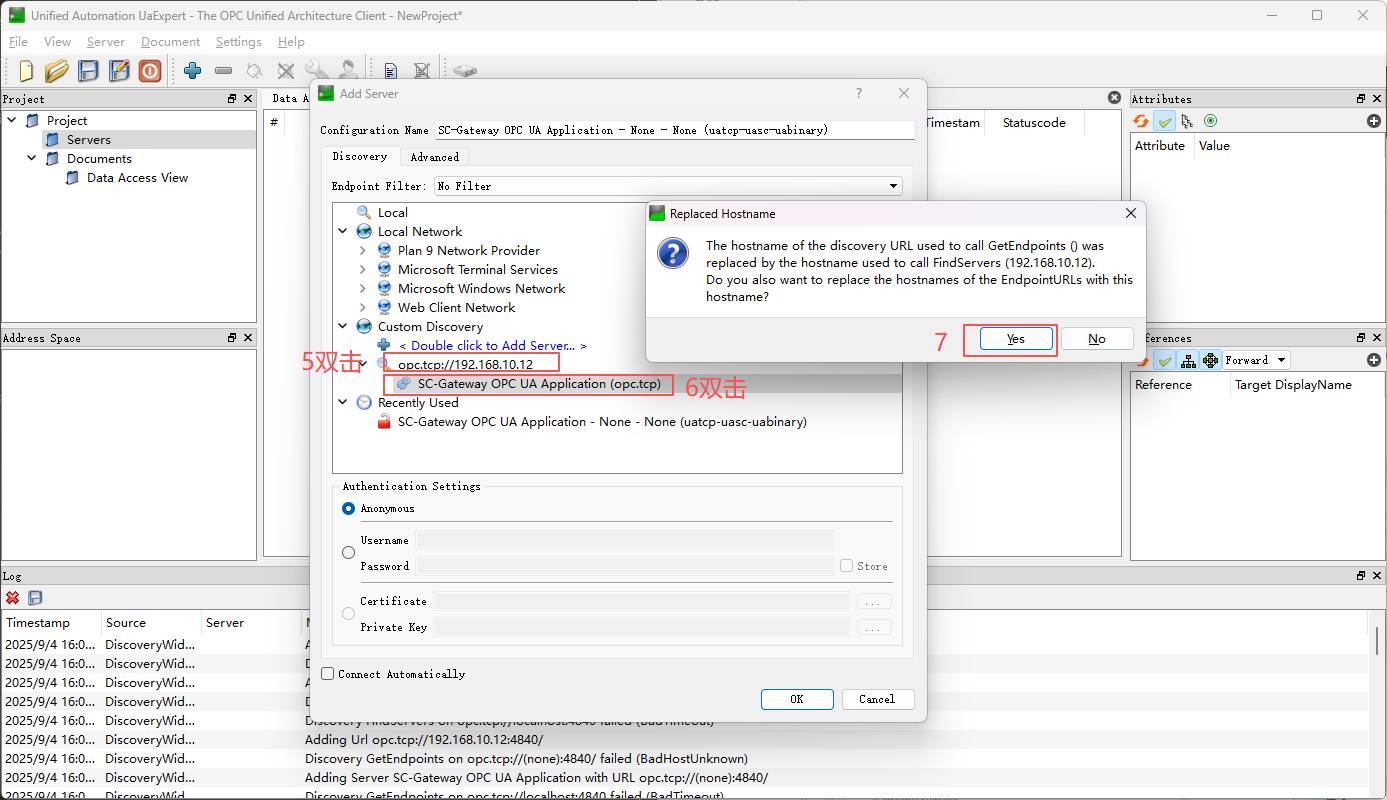Open the Endpoint Filter dropdown
This screenshot has width=1387, height=800.
(668, 186)
